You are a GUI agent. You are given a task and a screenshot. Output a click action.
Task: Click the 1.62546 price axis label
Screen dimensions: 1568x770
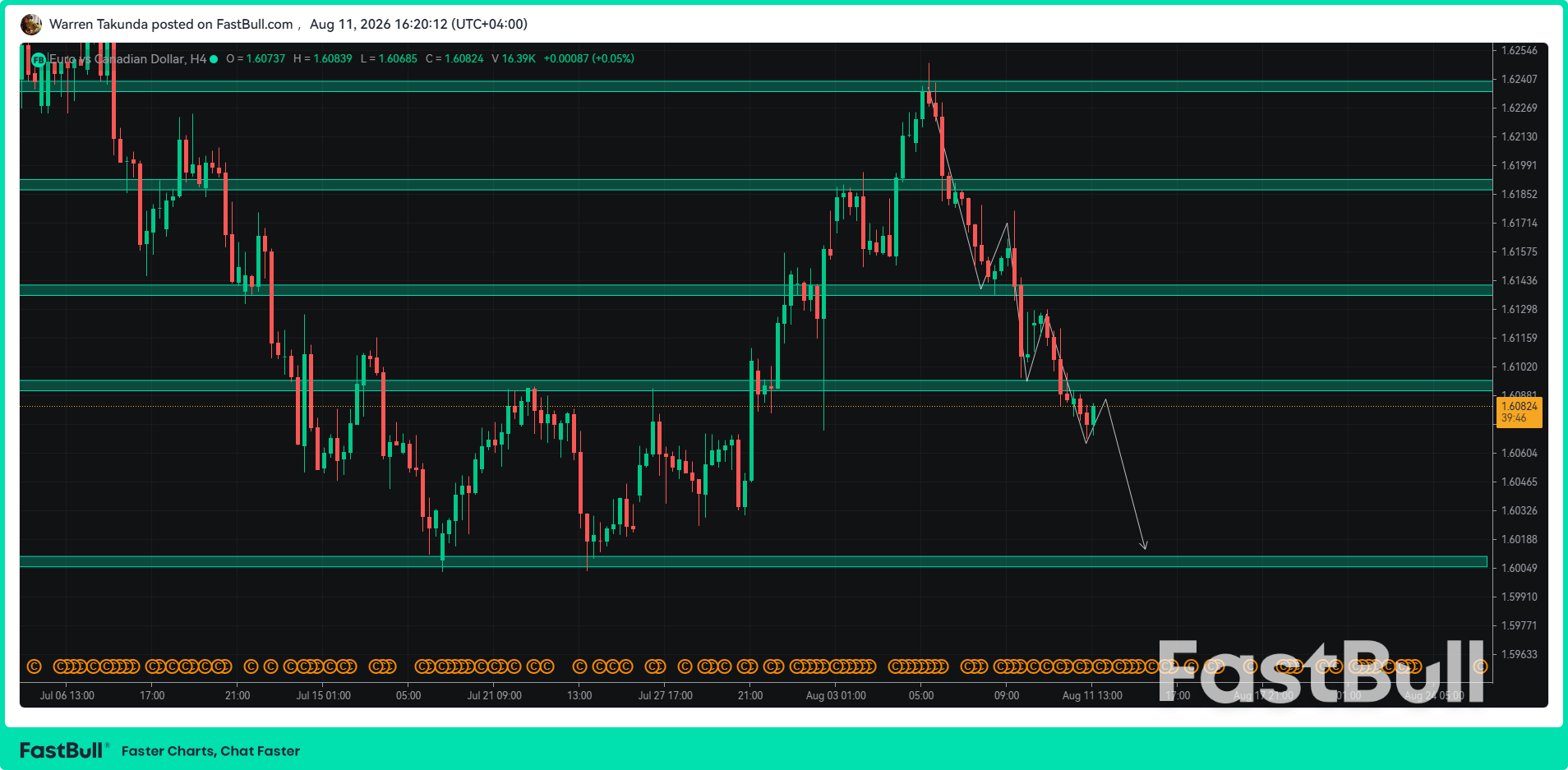click(x=1519, y=51)
